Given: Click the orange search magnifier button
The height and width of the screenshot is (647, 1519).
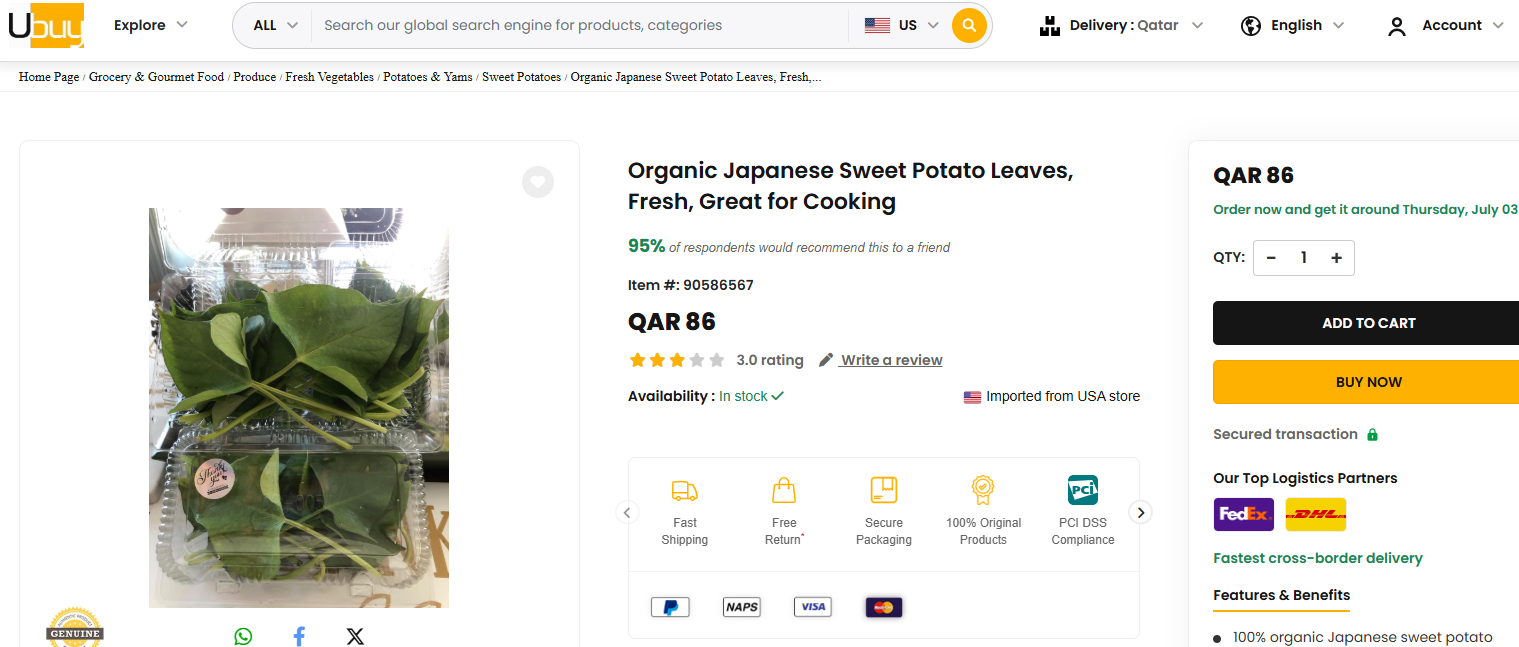Looking at the screenshot, I should [x=969, y=26].
